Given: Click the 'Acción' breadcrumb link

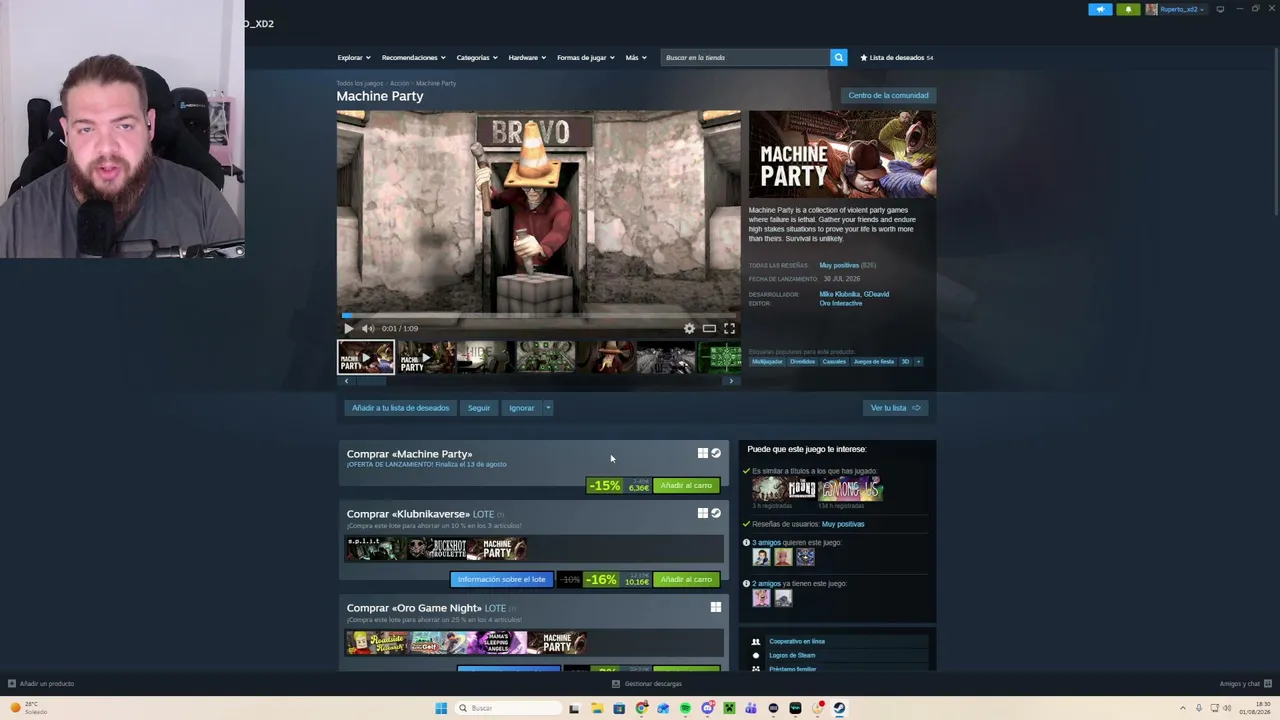Looking at the screenshot, I should pyautogui.click(x=399, y=83).
